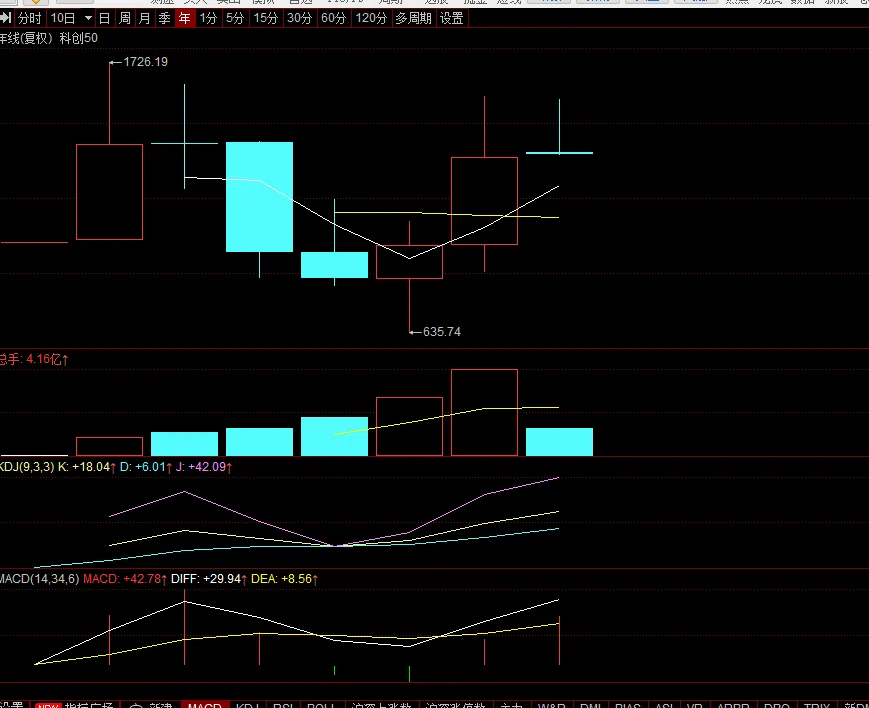869x708 pixels.
Task: Select the first red hollow candle below 1726.19
Action: point(109,192)
